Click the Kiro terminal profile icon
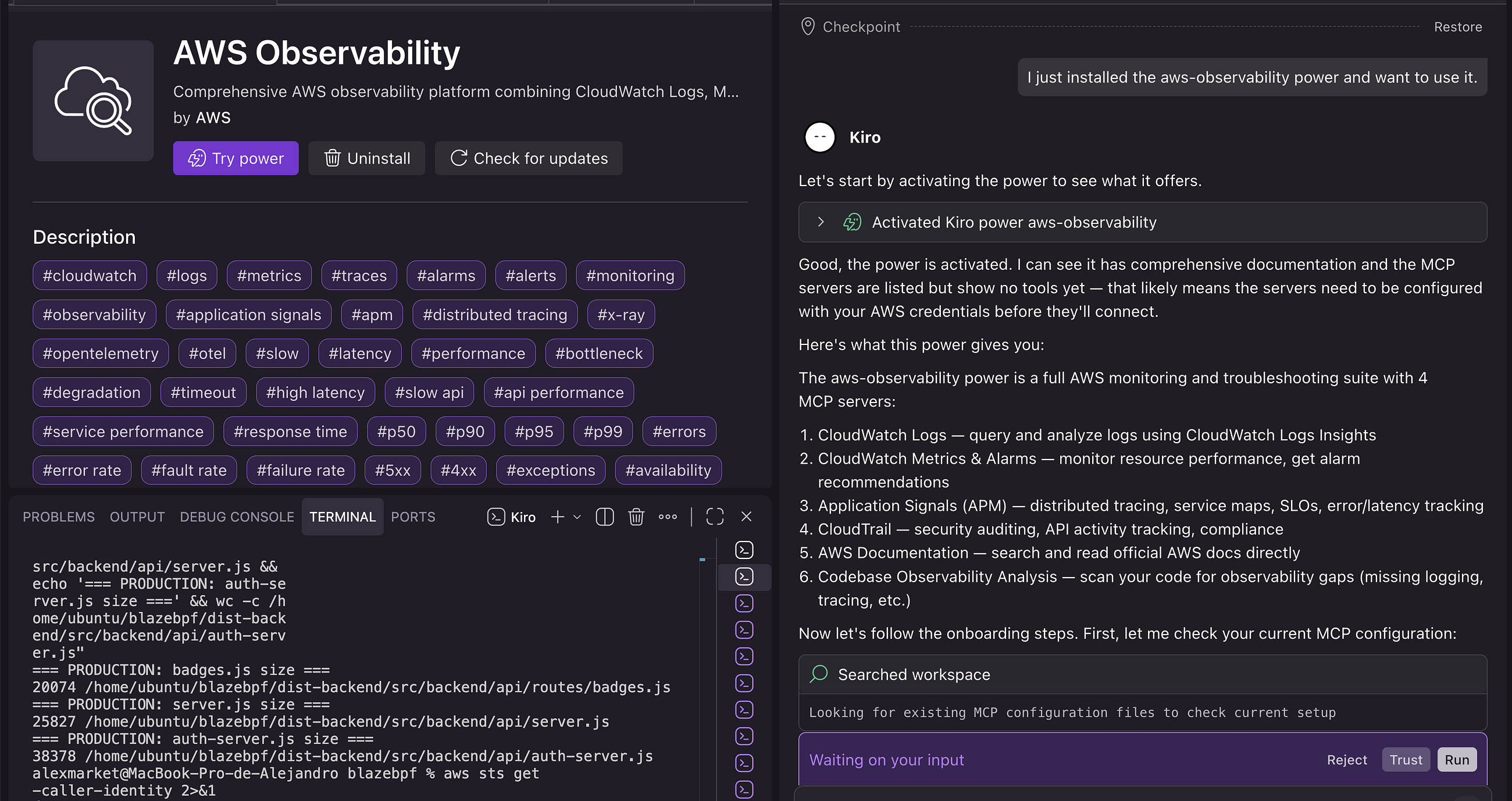 [496, 517]
